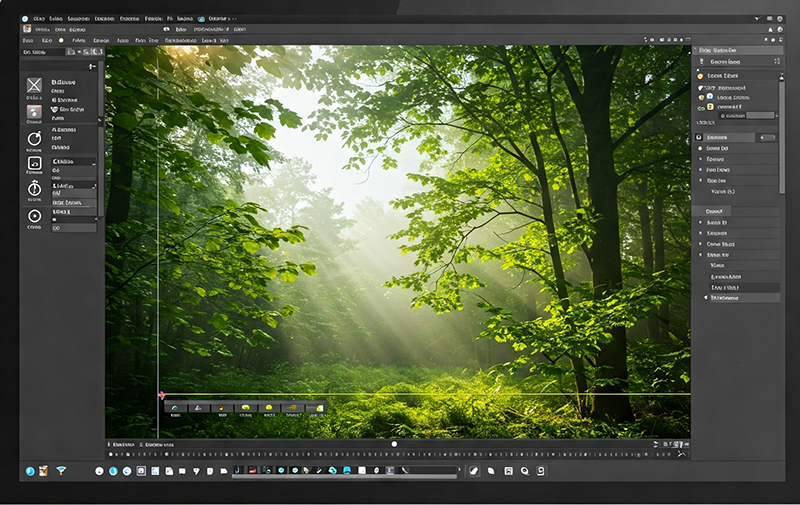This screenshot has width=800, height=505.
Task: Click the rightmost icon in floating canvas toolbar
Action: tap(317, 408)
